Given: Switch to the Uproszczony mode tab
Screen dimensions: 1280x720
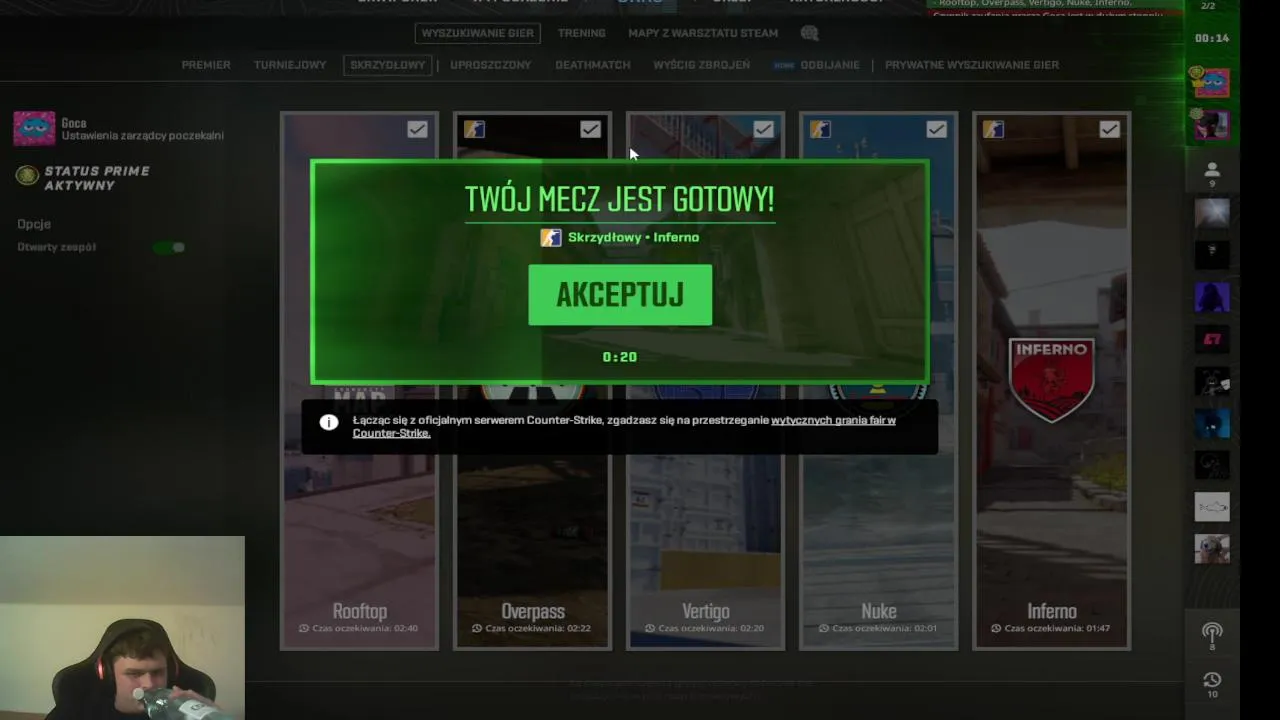Looking at the screenshot, I should coord(491,65).
